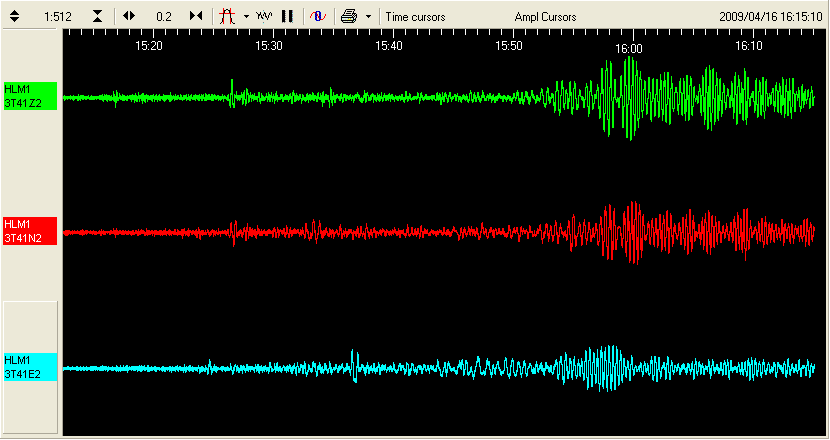This screenshot has height=440, width=830.
Task: Select the red HLM1 3T41N2 channel label
Action: pyautogui.click(x=30, y=231)
